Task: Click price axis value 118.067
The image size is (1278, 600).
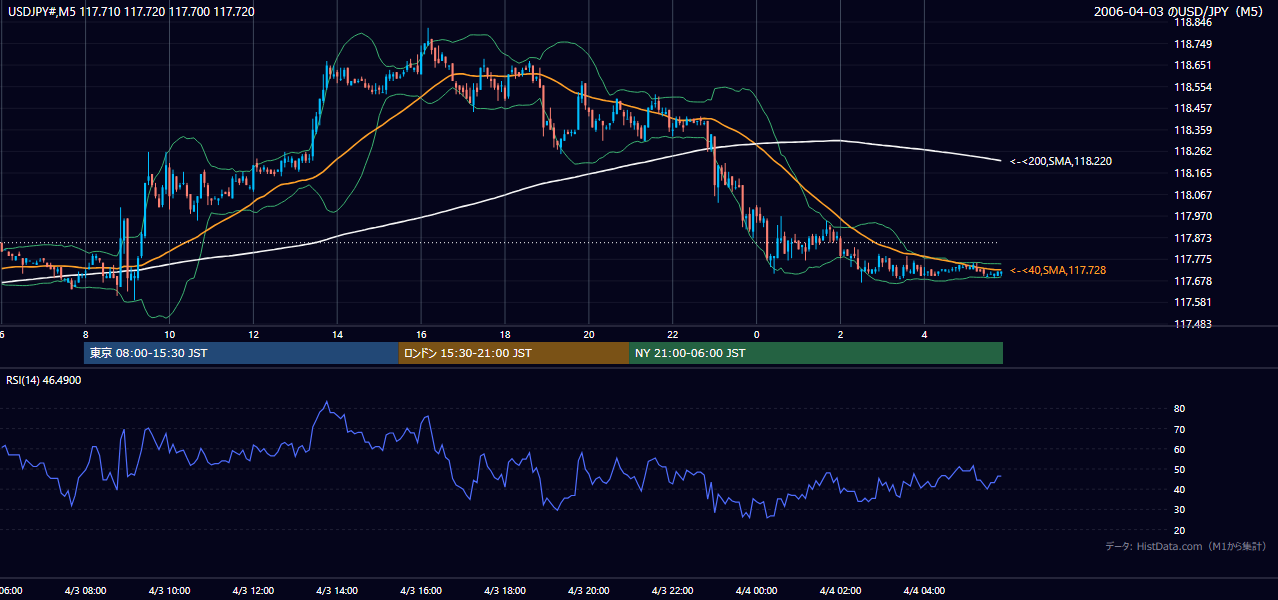Action: 1194,195
